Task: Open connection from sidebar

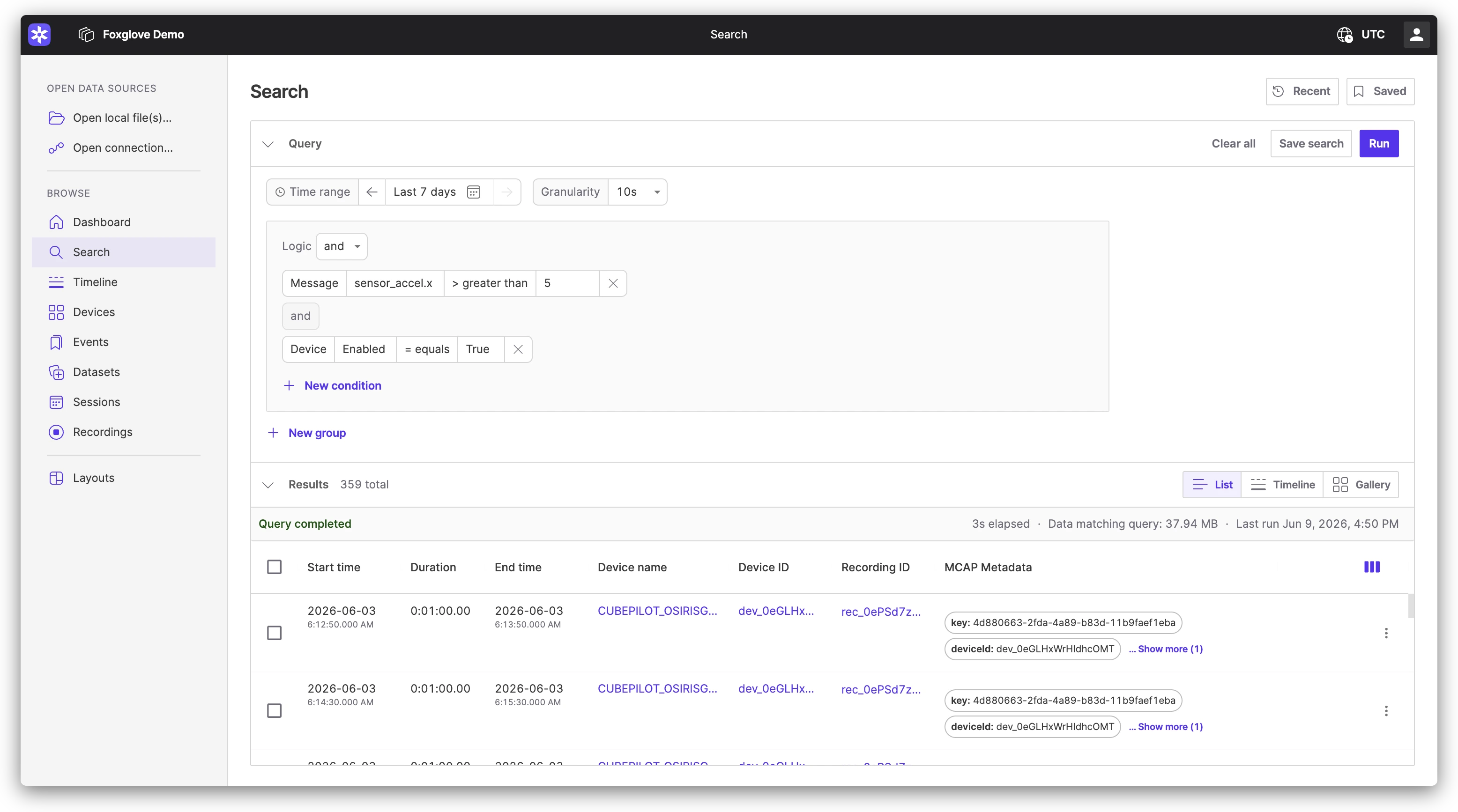Action: click(123, 148)
